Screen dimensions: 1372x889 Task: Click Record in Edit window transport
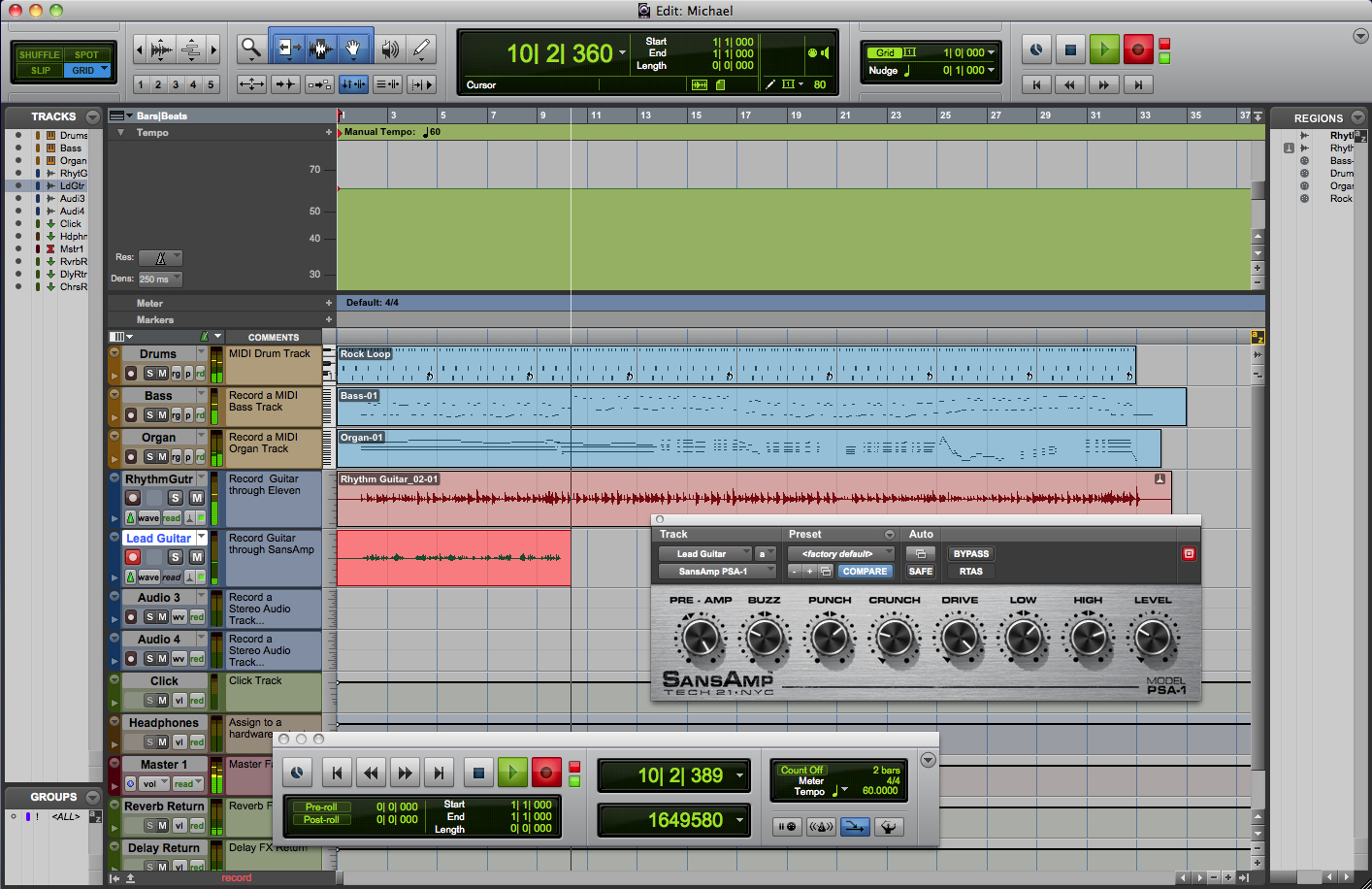(x=1138, y=49)
